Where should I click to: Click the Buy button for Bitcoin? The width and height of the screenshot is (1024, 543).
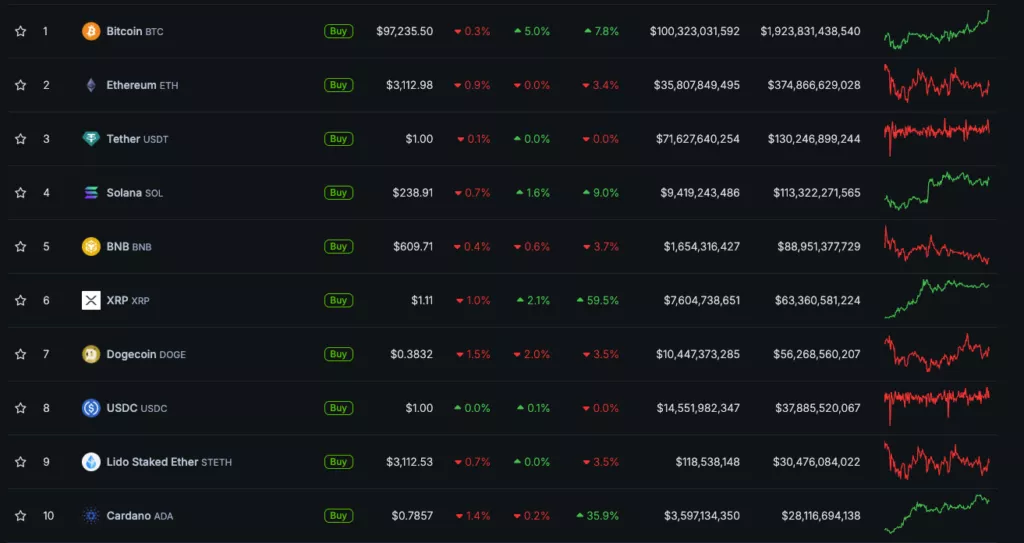click(x=338, y=31)
